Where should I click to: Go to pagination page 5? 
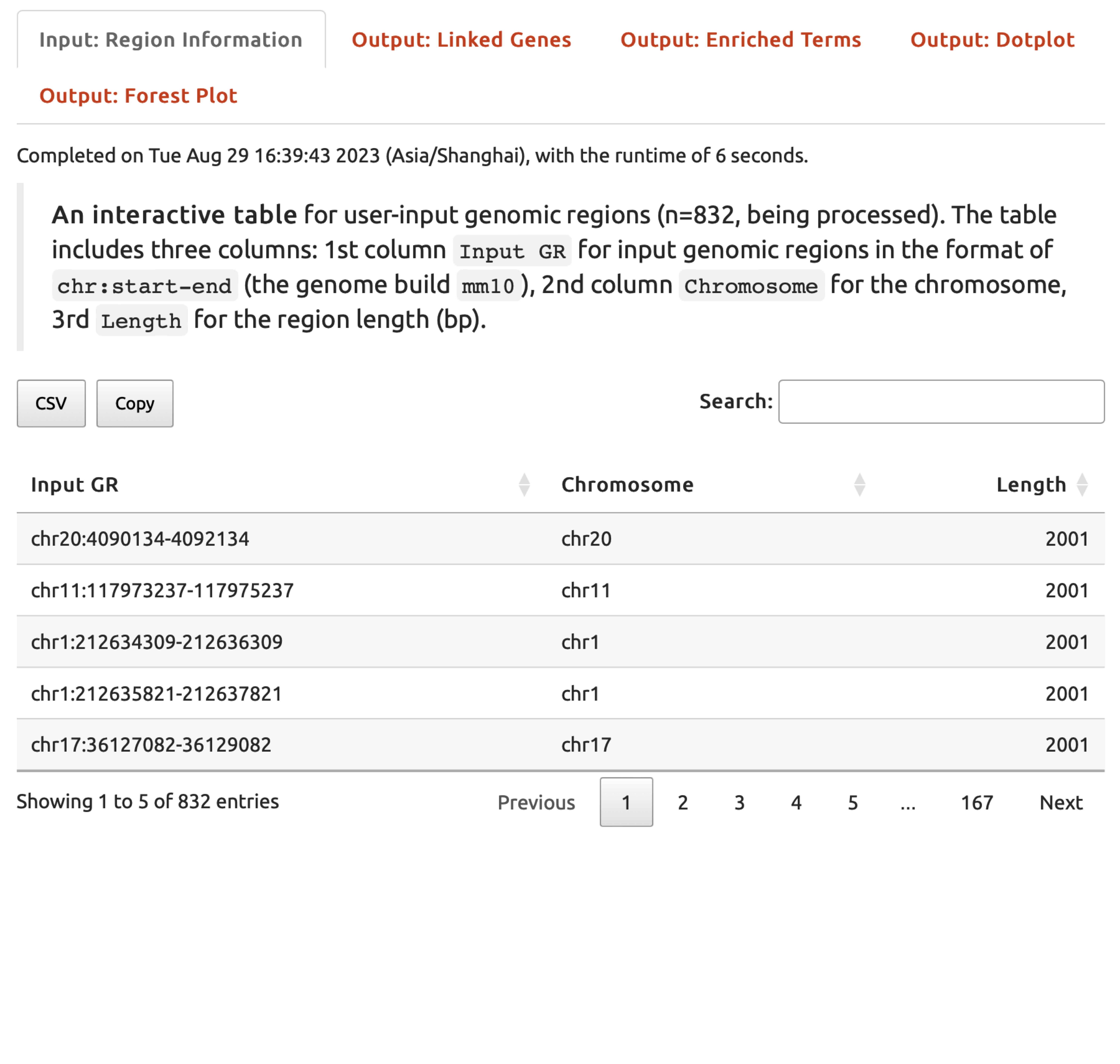[x=853, y=802]
